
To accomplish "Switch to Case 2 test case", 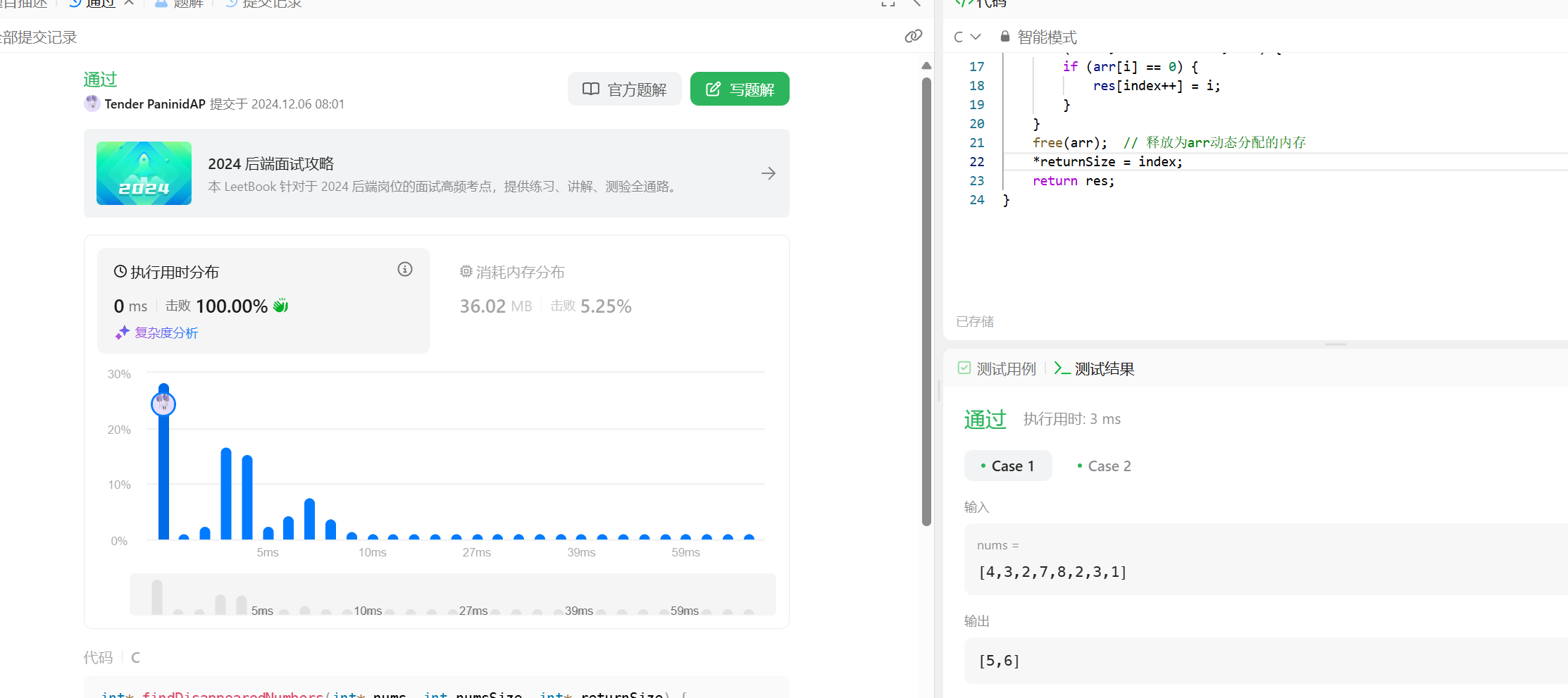I will (1104, 466).
